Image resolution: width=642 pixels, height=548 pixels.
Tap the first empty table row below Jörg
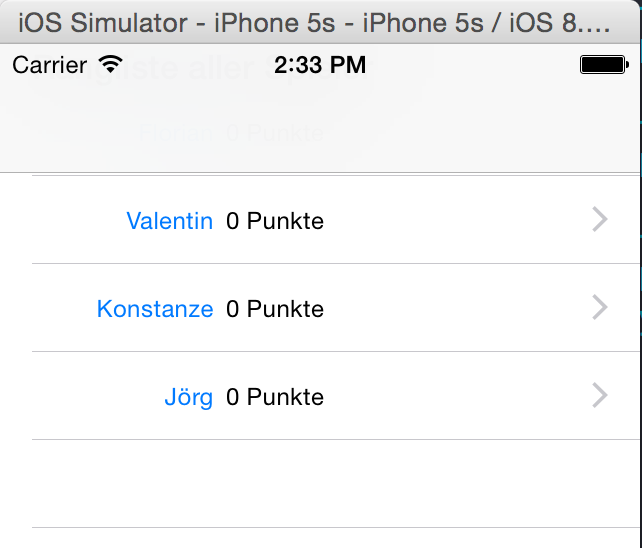[x=336, y=484]
